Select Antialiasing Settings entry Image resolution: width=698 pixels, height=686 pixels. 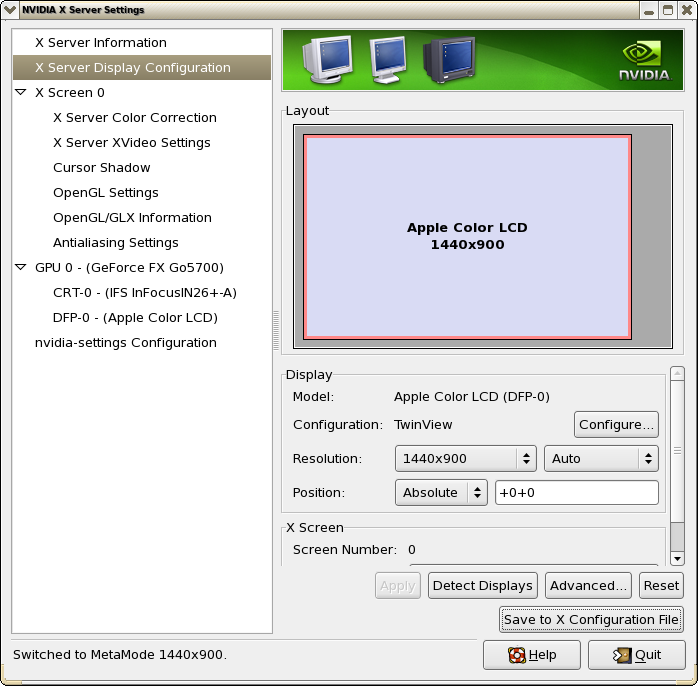point(115,242)
